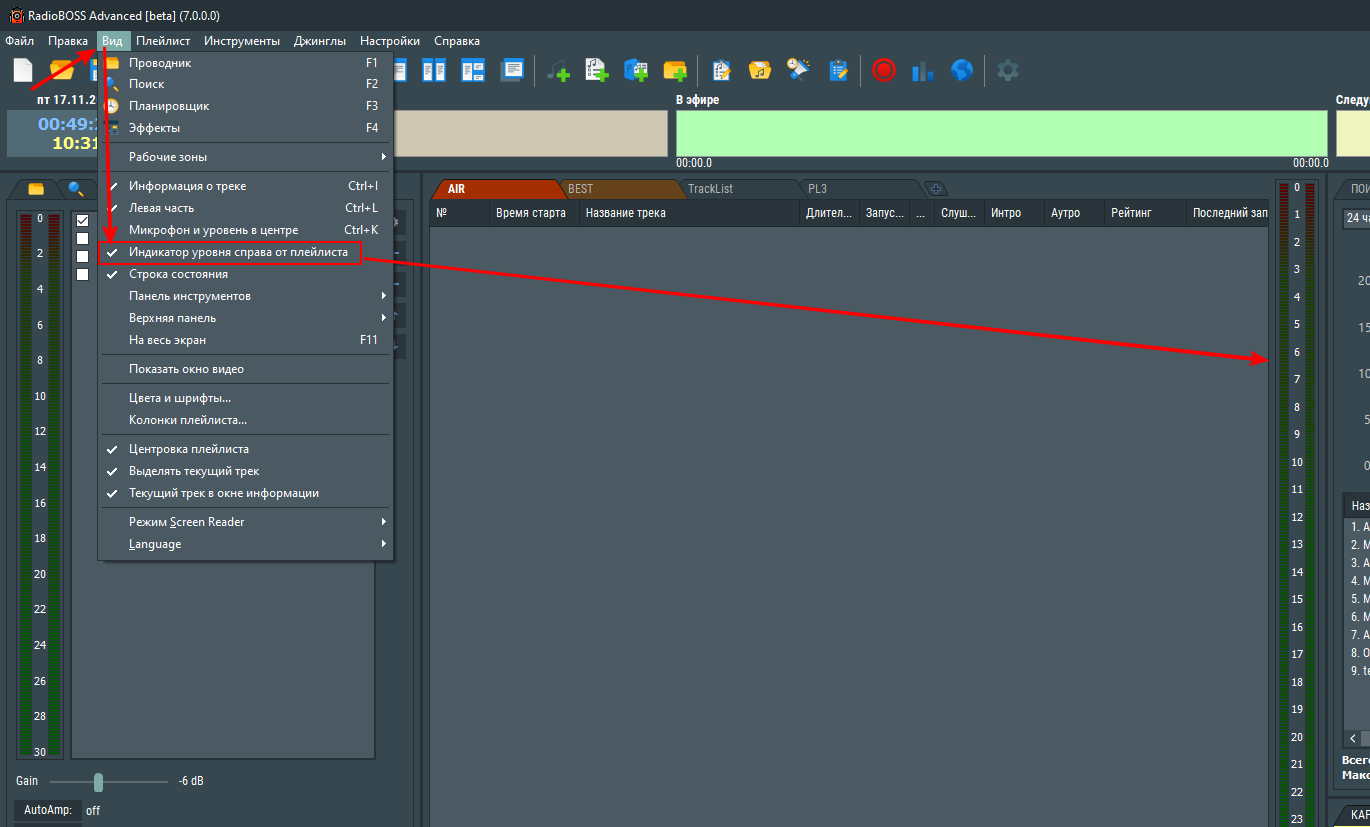Image resolution: width=1370 pixels, height=827 pixels.
Task: Click the music folder icon in toolbar
Action: pos(760,70)
